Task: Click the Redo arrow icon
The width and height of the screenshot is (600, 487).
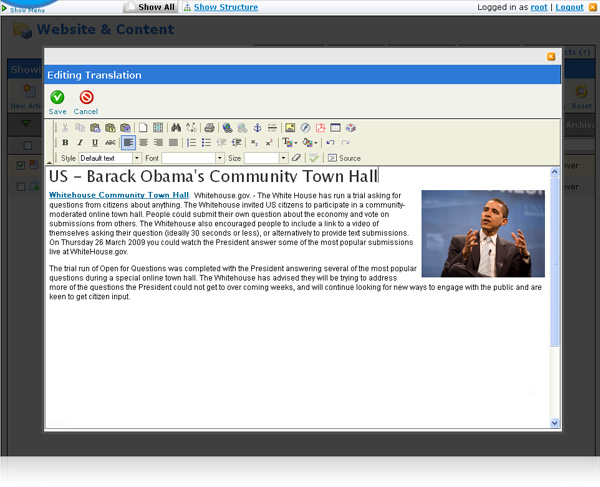Action: click(x=345, y=143)
